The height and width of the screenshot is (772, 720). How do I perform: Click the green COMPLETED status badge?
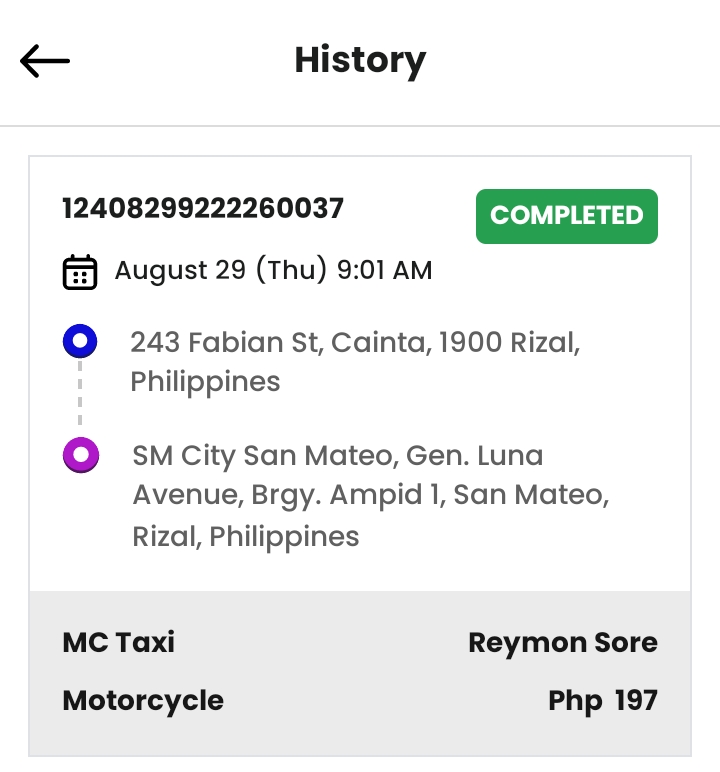tap(566, 216)
